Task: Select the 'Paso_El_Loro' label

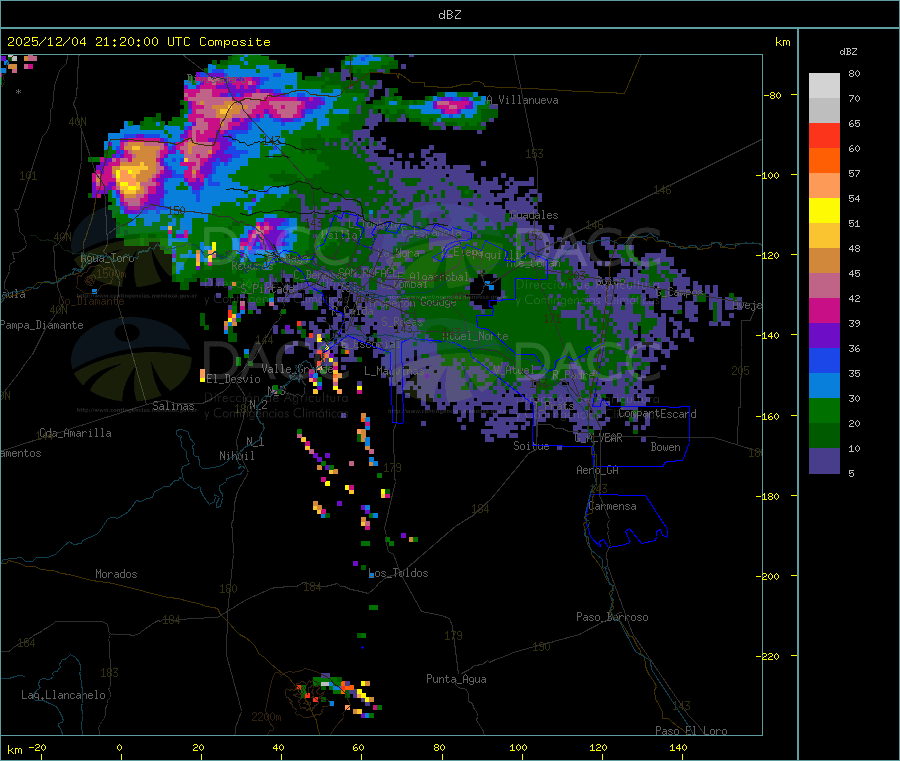Action: [x=692, y=731]
